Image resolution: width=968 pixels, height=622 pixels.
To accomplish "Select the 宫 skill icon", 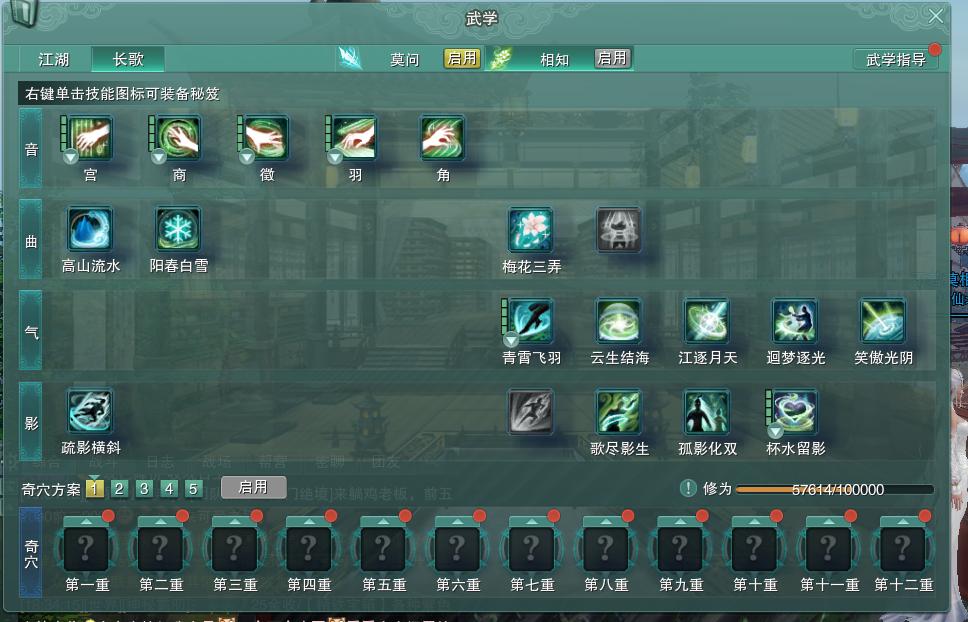I will 90,138.
